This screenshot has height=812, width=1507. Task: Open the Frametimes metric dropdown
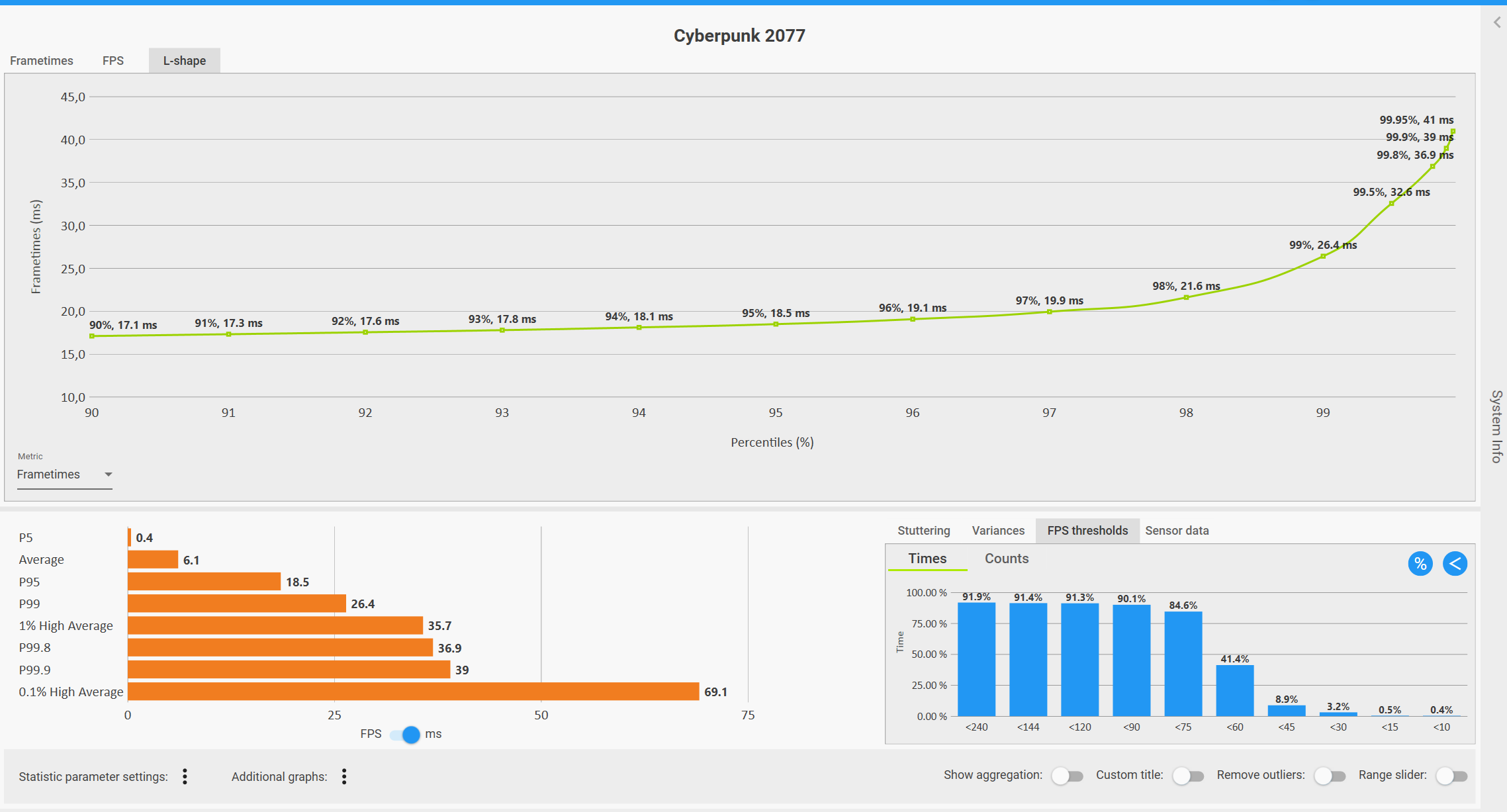pos(64,474)
